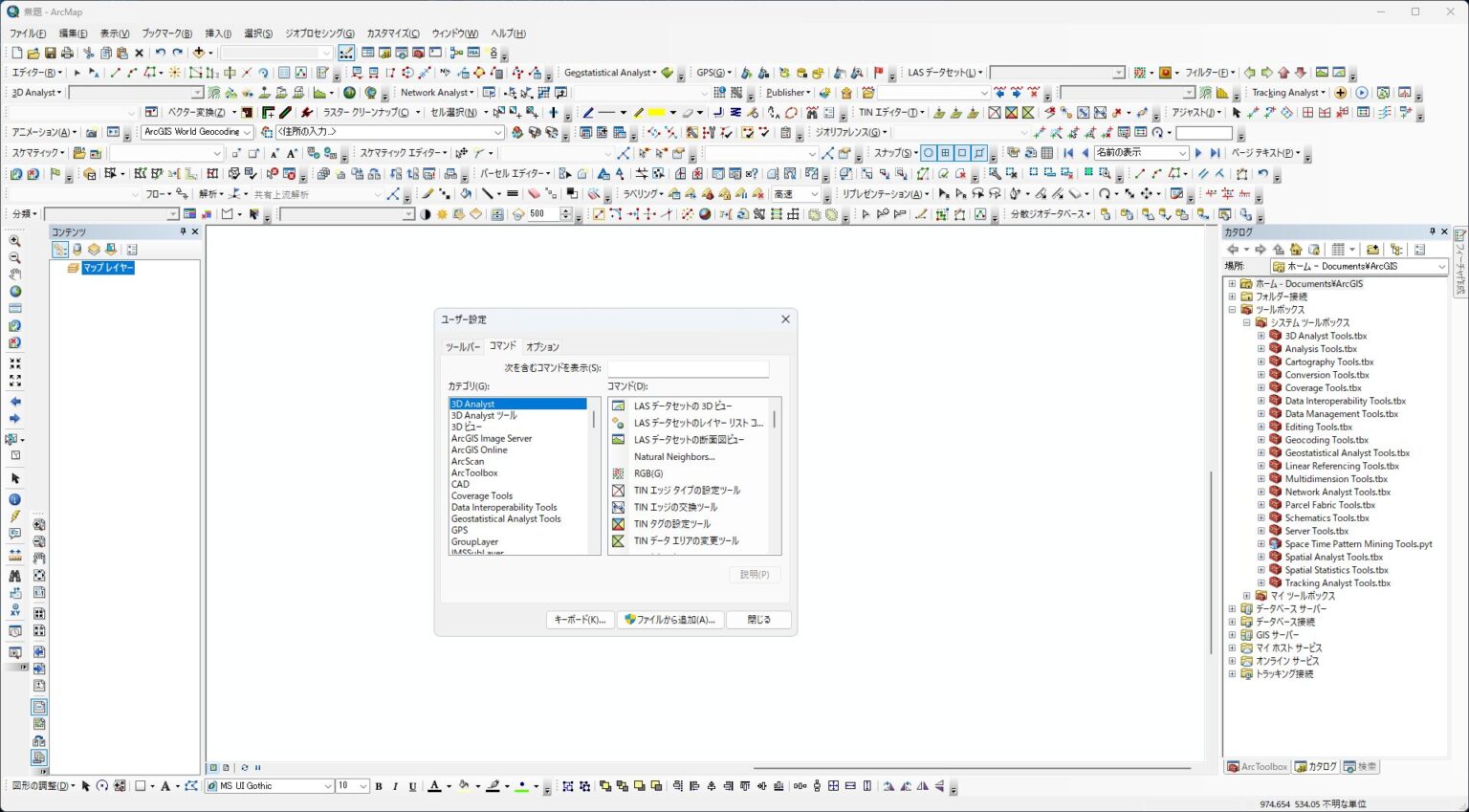The height and width of the screenshot is (812, 1469).
Task: Click the キーボード button in the dialog
Action: pyautogui.click(x=581, y=619)
